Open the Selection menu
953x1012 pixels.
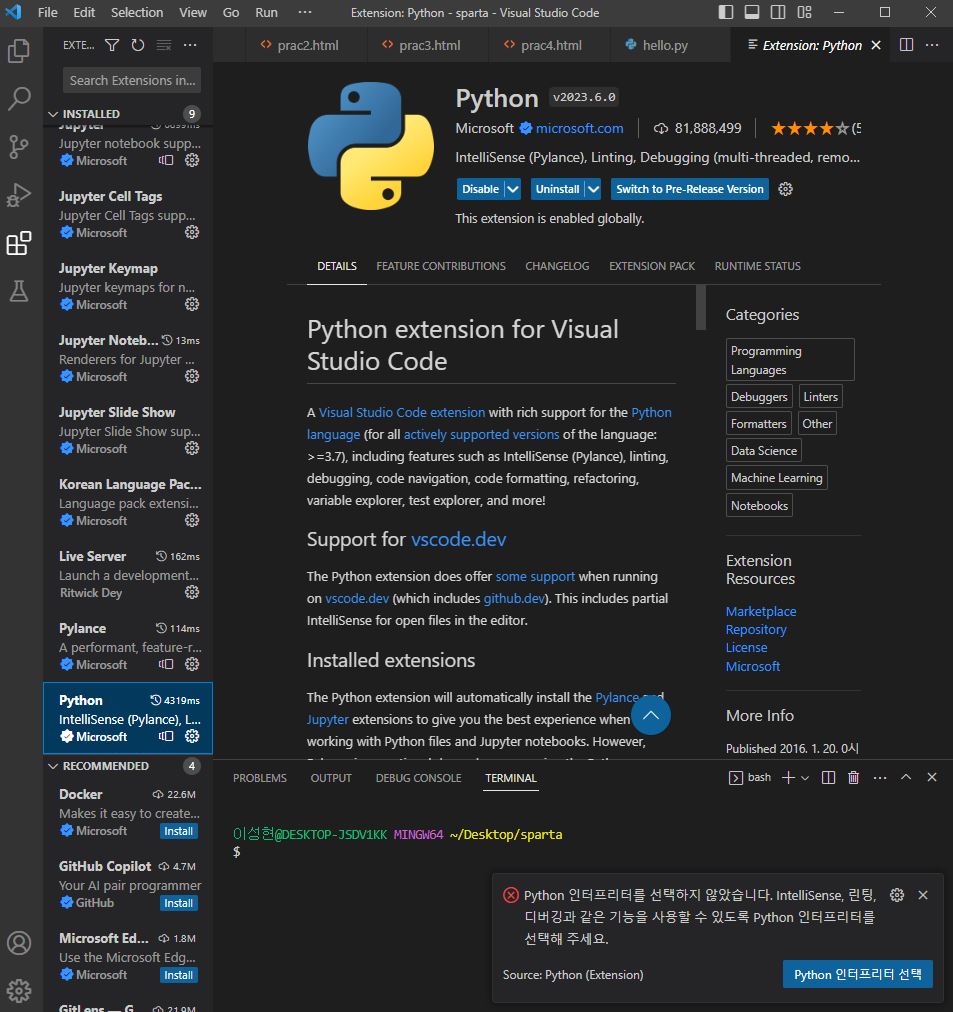click(137, 12)
